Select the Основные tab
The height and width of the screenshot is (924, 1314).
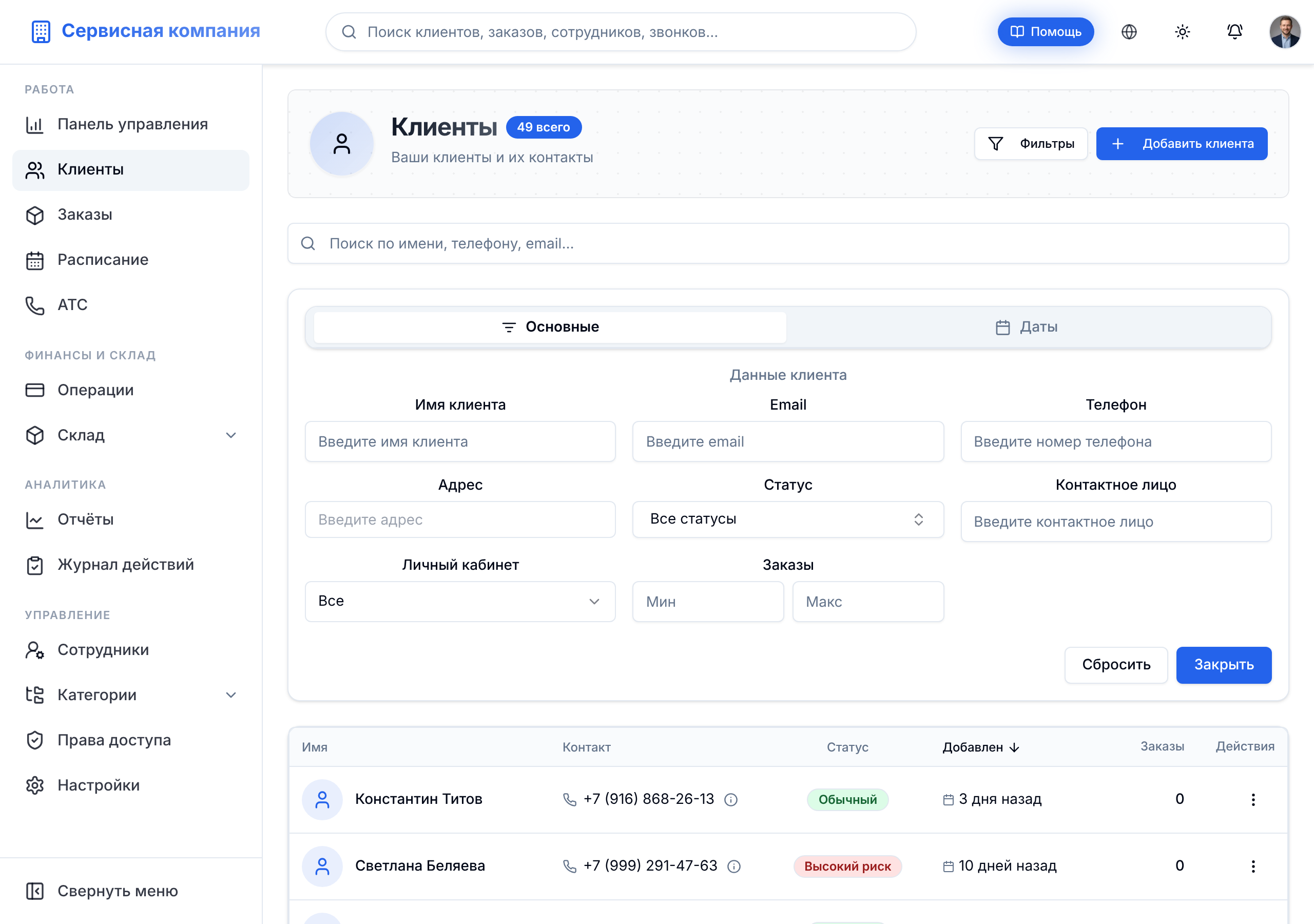tap(550, 328)
